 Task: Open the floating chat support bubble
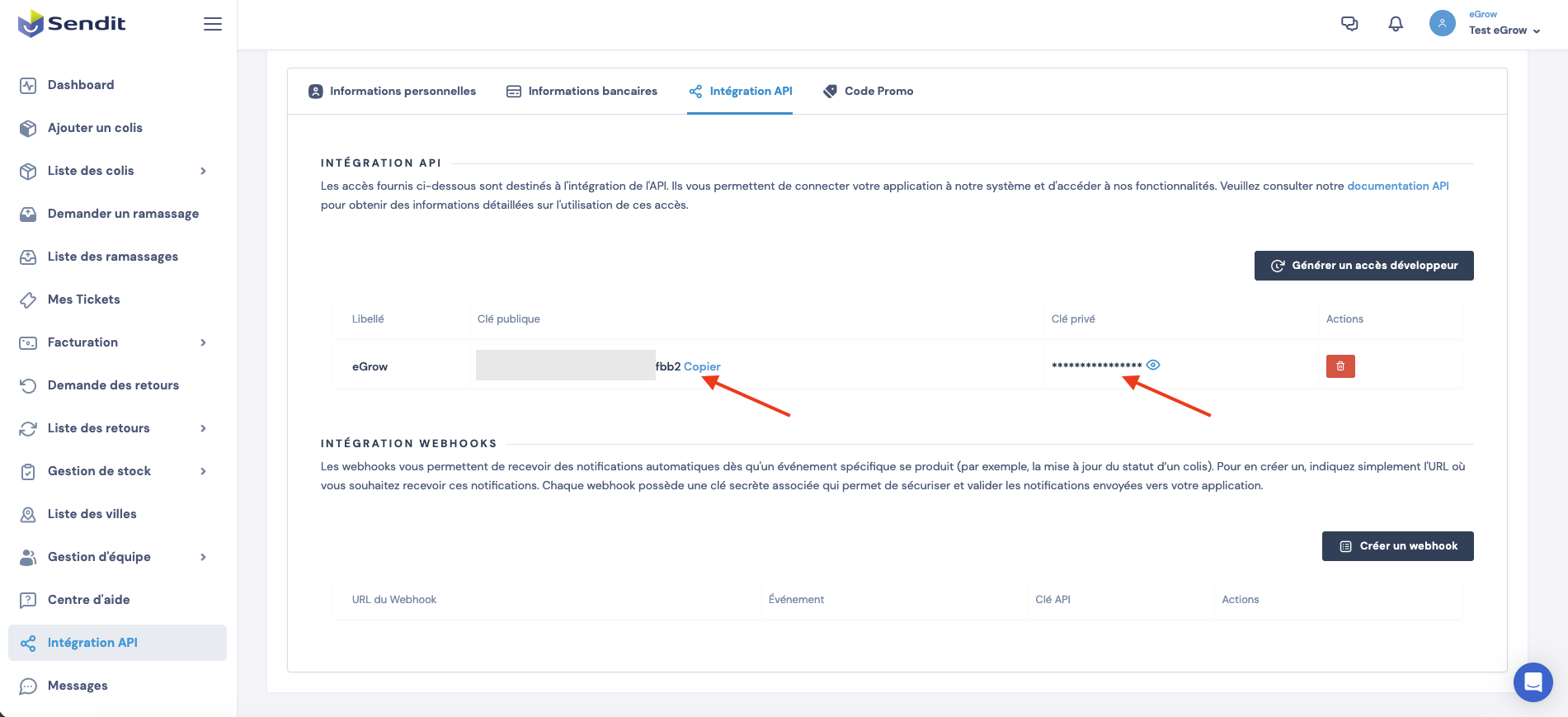[1533, 682]
